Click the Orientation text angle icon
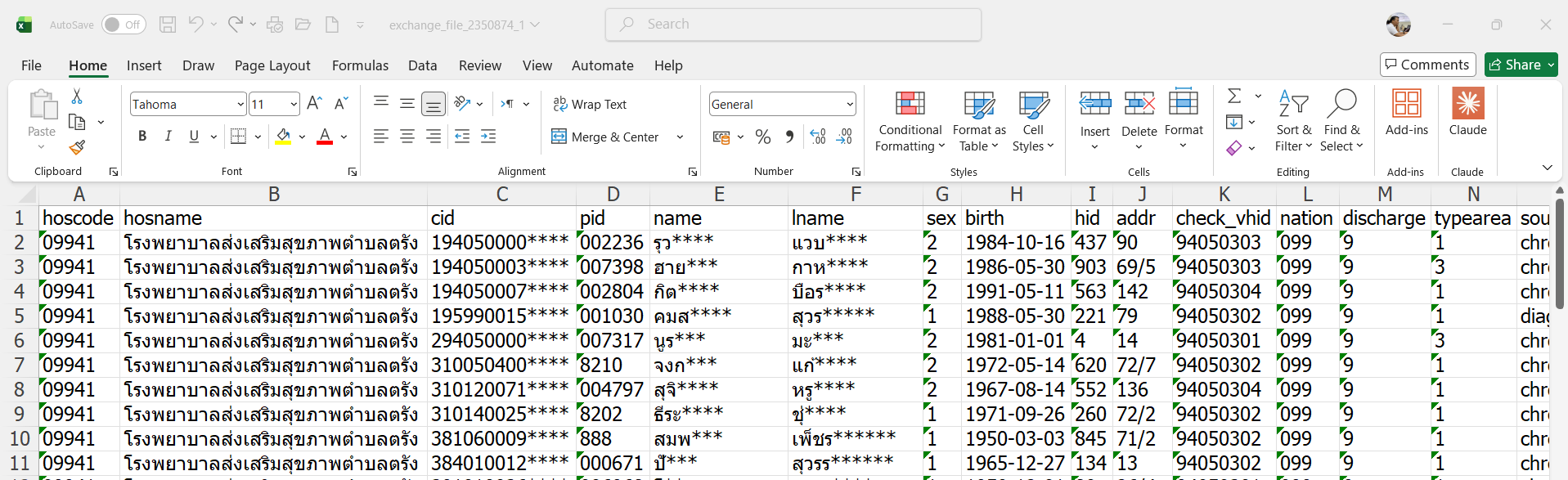1568x480 pixels. coord(463,104)
